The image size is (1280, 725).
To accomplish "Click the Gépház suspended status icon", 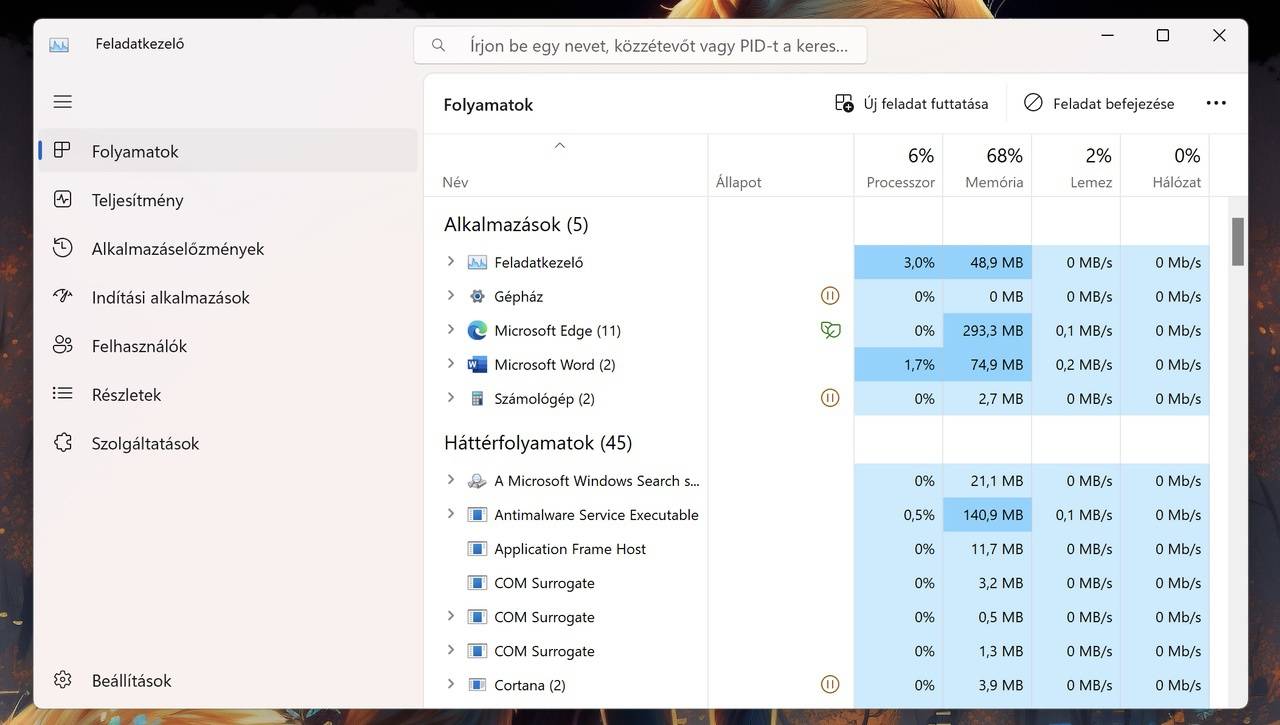I will pos(830,296).
